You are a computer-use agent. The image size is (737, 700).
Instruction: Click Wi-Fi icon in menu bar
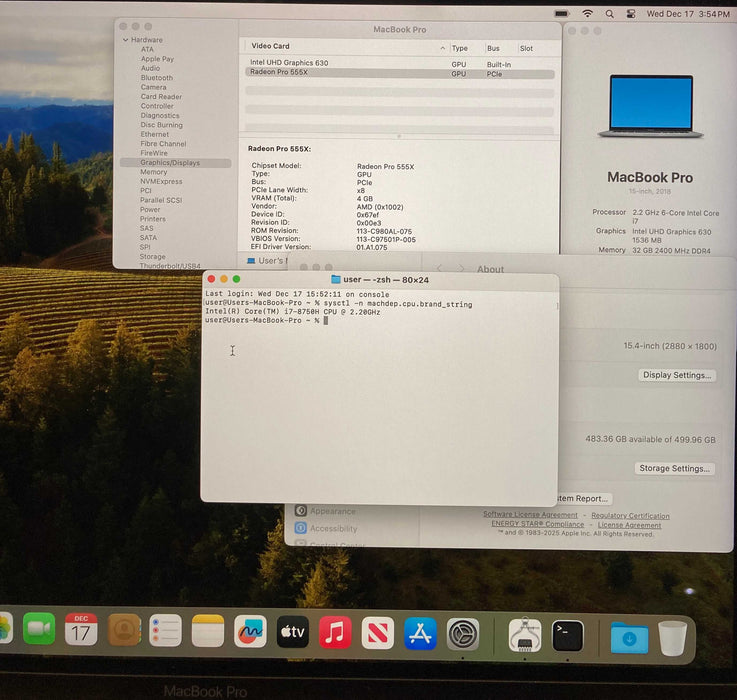(587, 14)
